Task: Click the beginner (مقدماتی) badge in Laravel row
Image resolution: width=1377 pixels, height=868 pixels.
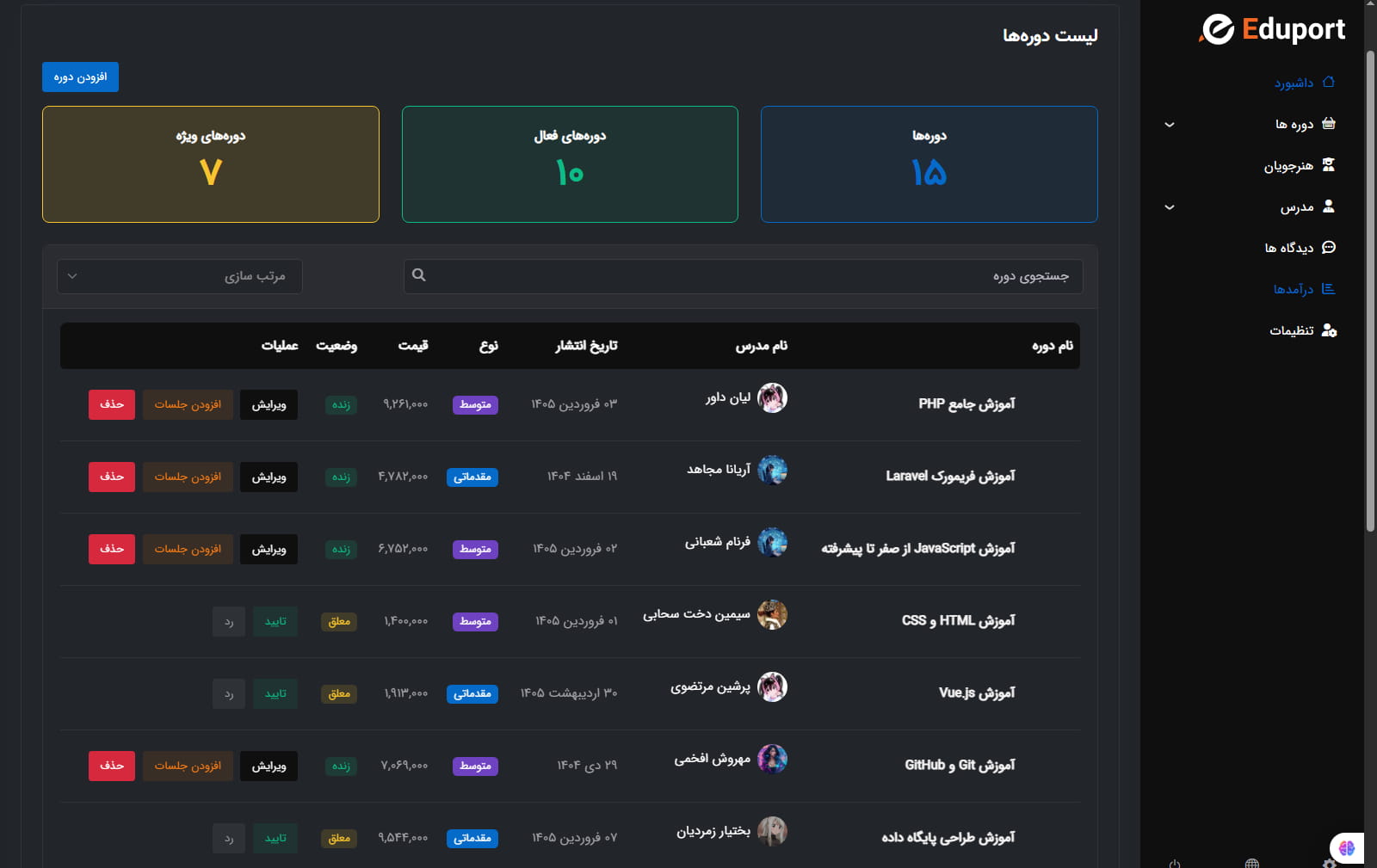Action: pyautogui.click(x=472, y=477)
